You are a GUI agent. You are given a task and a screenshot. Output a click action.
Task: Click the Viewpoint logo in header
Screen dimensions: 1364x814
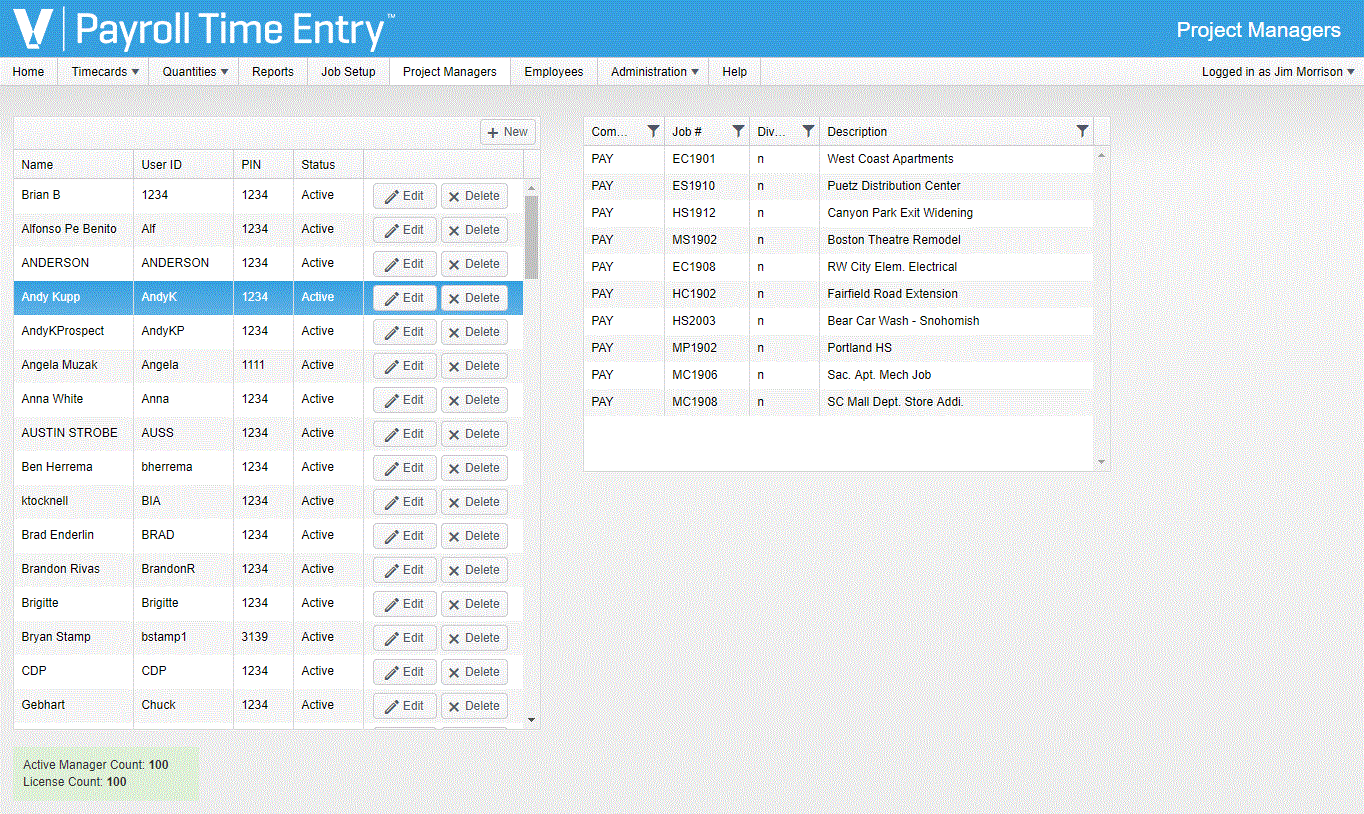[33, 28]
